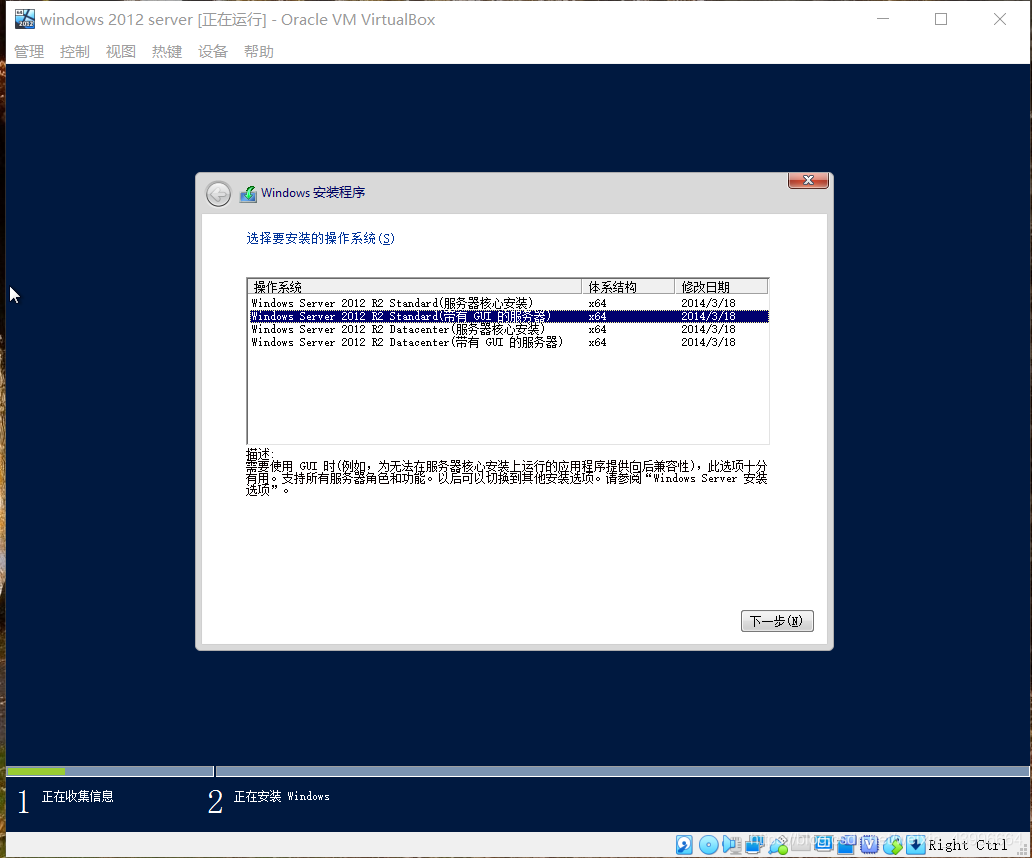Click the 操作系统 column header
This screenshot has width=1032, height=858.
[x=415, y=287]
